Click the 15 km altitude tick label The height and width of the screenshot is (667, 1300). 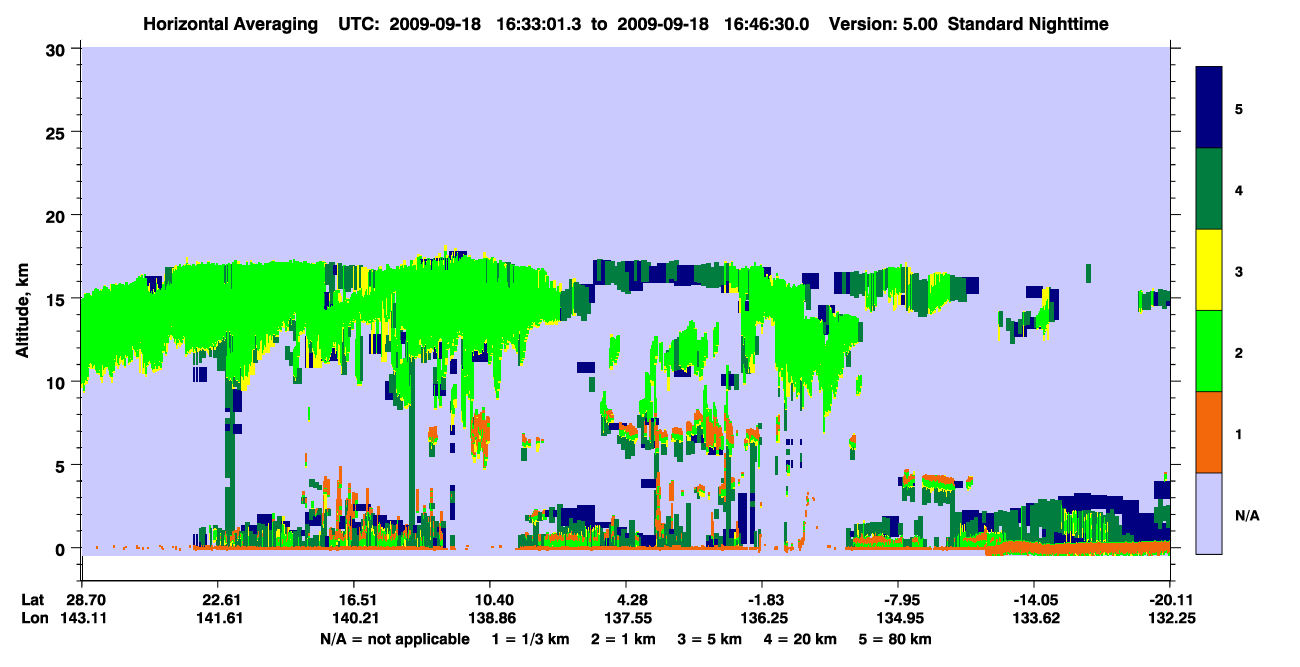(58, 298)
